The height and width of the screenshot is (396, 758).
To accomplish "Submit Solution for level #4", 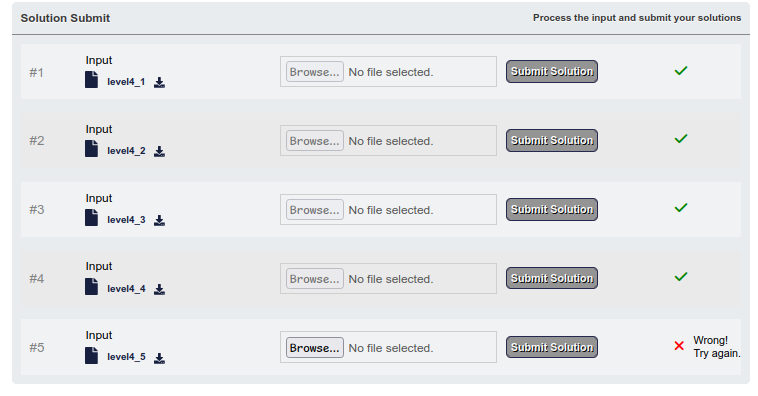I will pos(552,278).
